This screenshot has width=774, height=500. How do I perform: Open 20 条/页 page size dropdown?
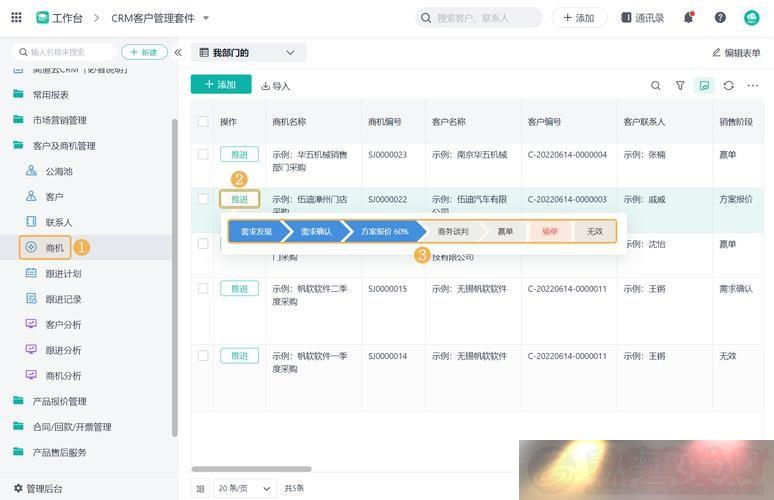pos(245,488)
